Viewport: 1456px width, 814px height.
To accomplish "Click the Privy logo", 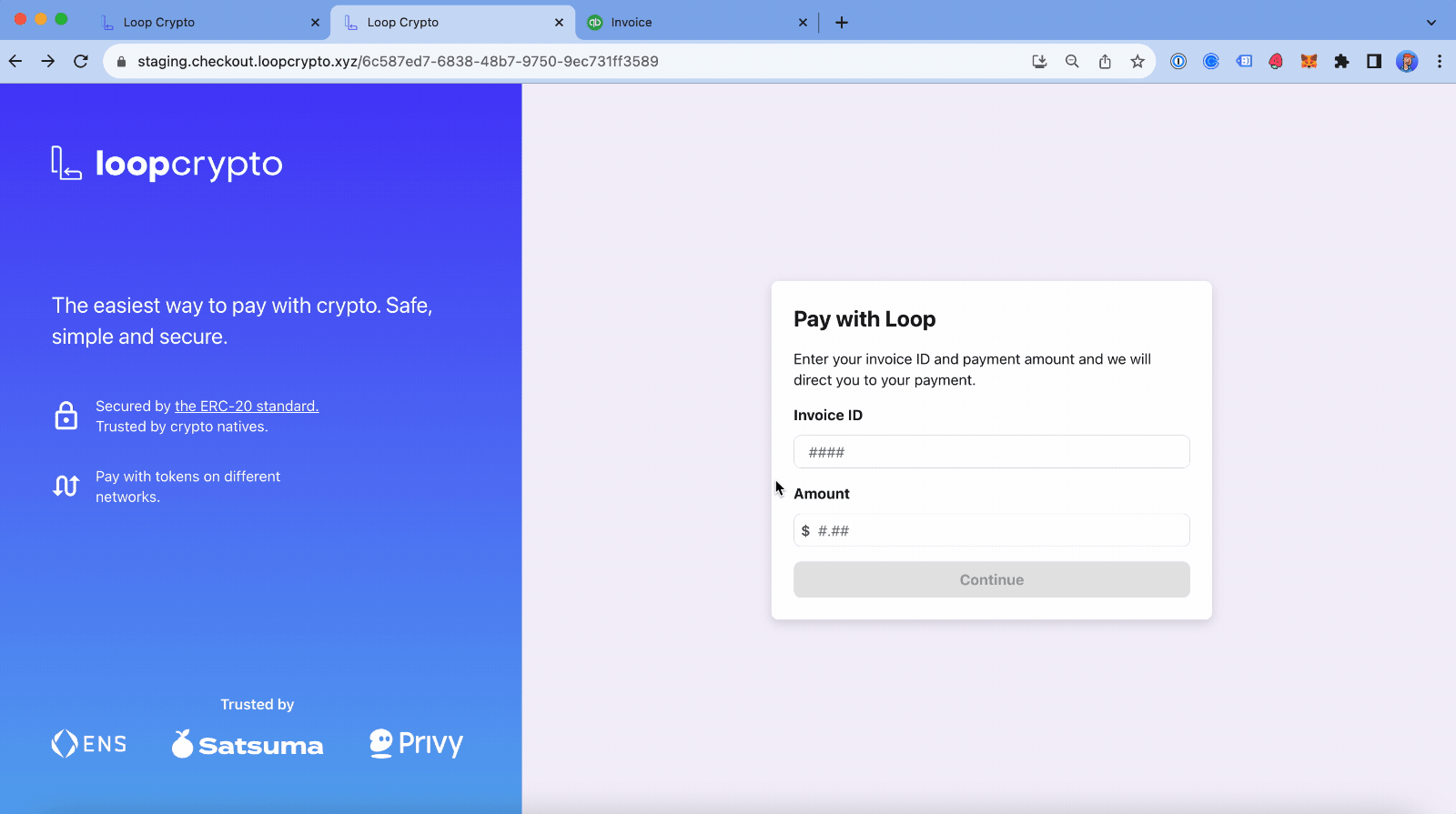I will [417, 743].
